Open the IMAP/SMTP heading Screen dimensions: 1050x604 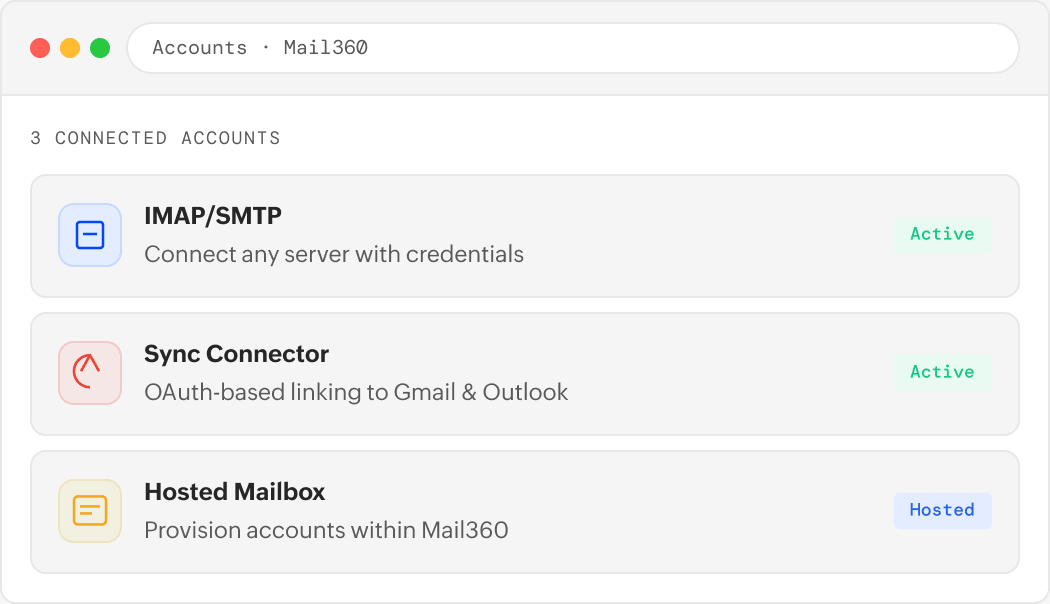tap(212, 216)
